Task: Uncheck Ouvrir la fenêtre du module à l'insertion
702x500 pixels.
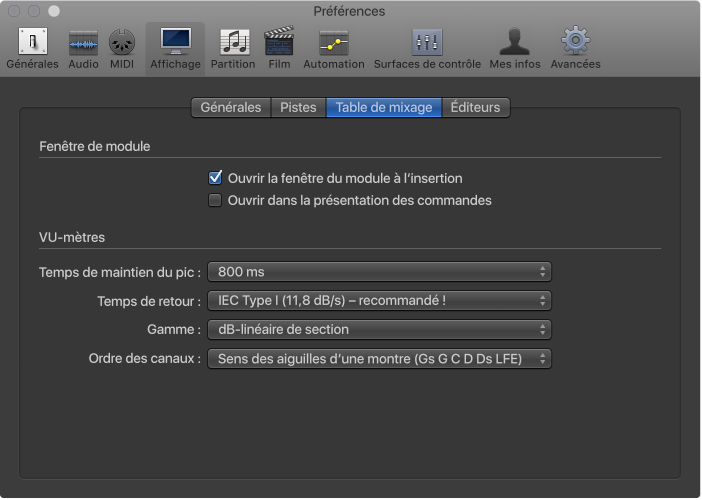Action: click(x=215, y=178)
